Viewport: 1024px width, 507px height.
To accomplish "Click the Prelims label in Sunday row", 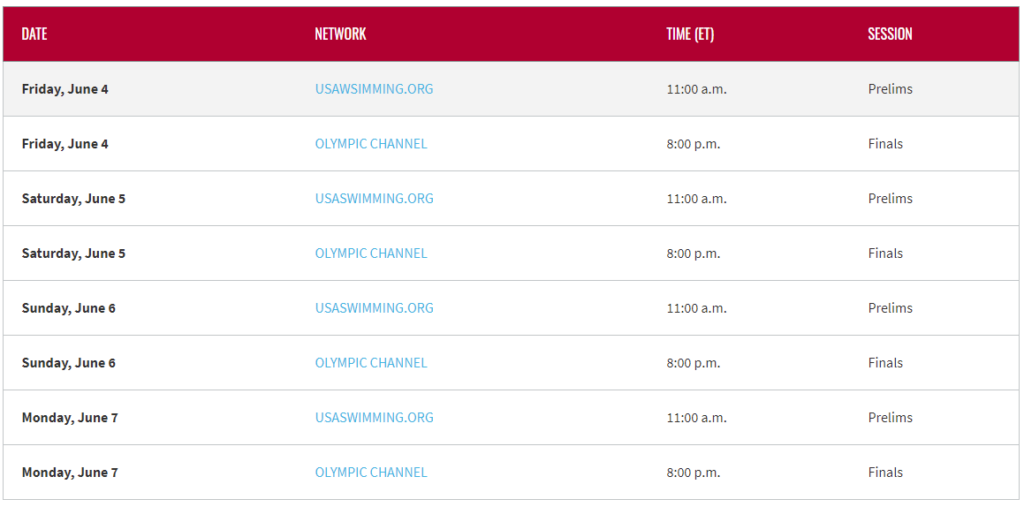I will [890, 308].
